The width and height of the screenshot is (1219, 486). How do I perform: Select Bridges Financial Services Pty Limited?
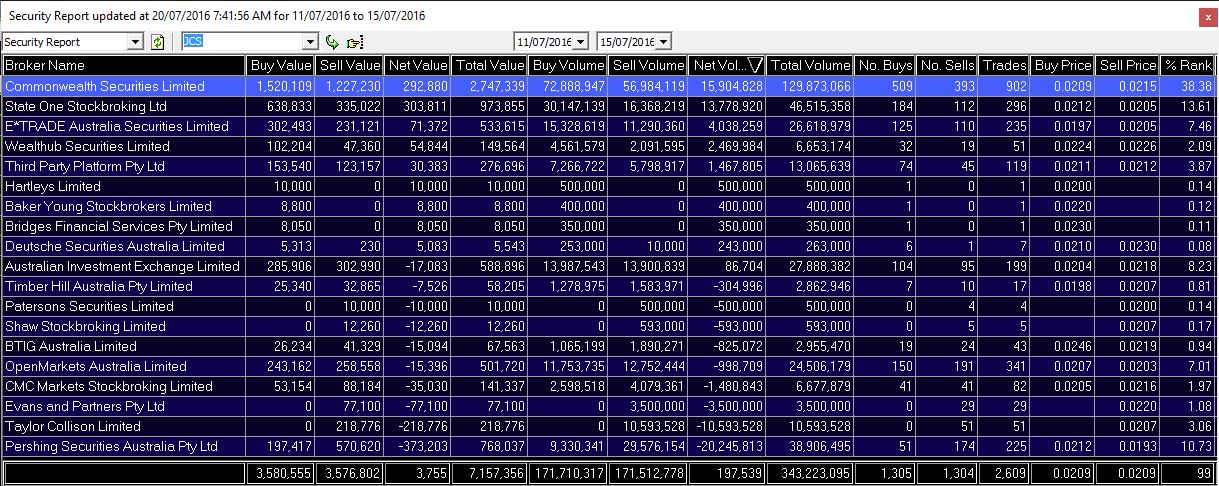point(609,226)
